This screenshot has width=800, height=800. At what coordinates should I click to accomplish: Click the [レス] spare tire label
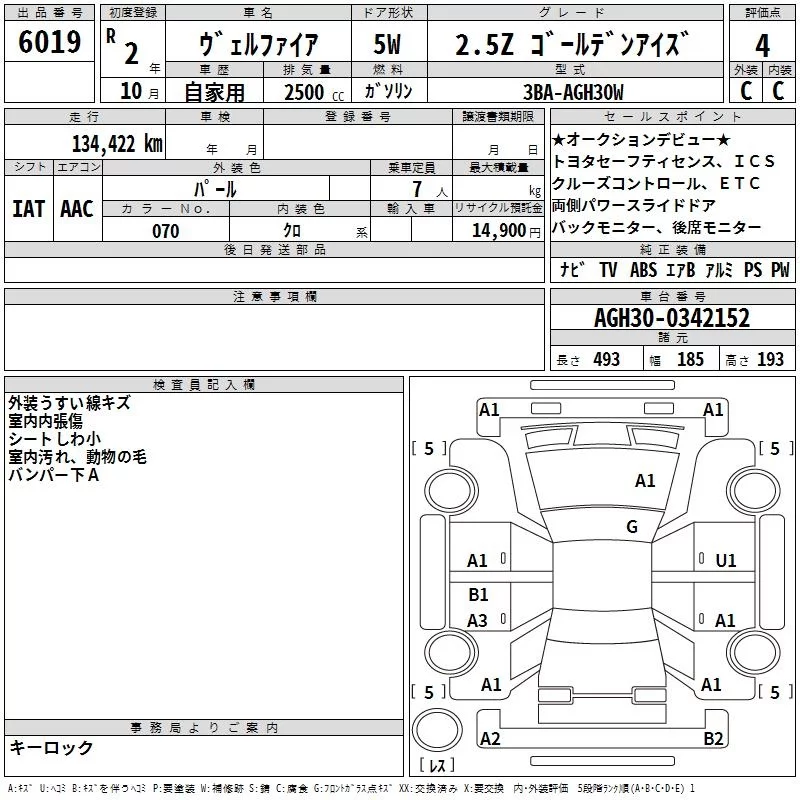(437, 765)
